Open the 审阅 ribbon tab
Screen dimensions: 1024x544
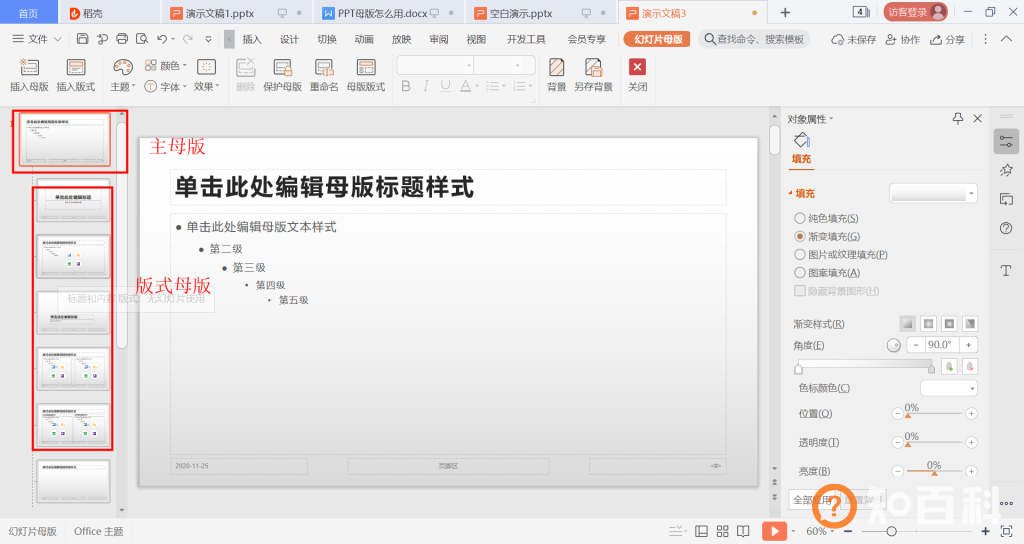coord(439,39)
